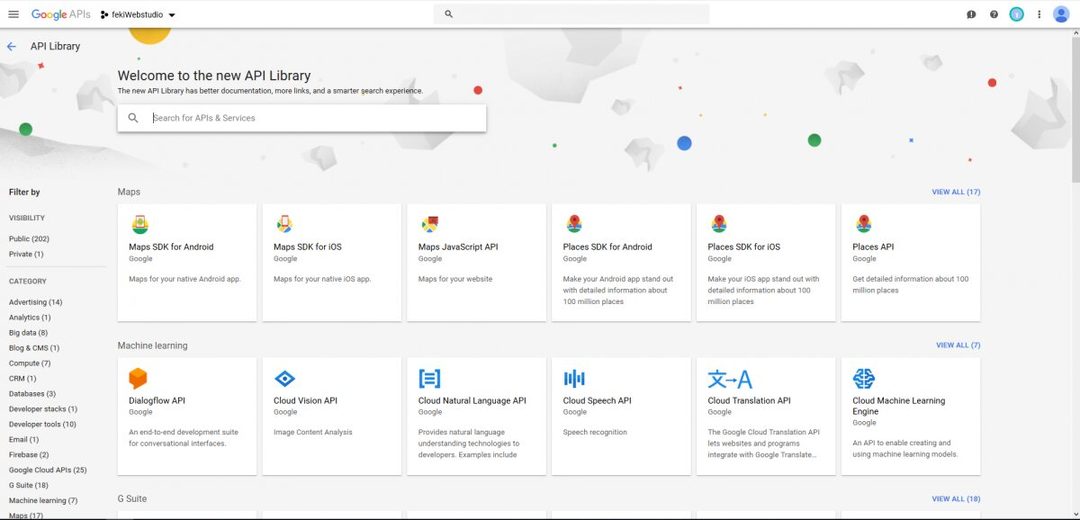Click the Maps JavaScript API icon

coord(430,225)
